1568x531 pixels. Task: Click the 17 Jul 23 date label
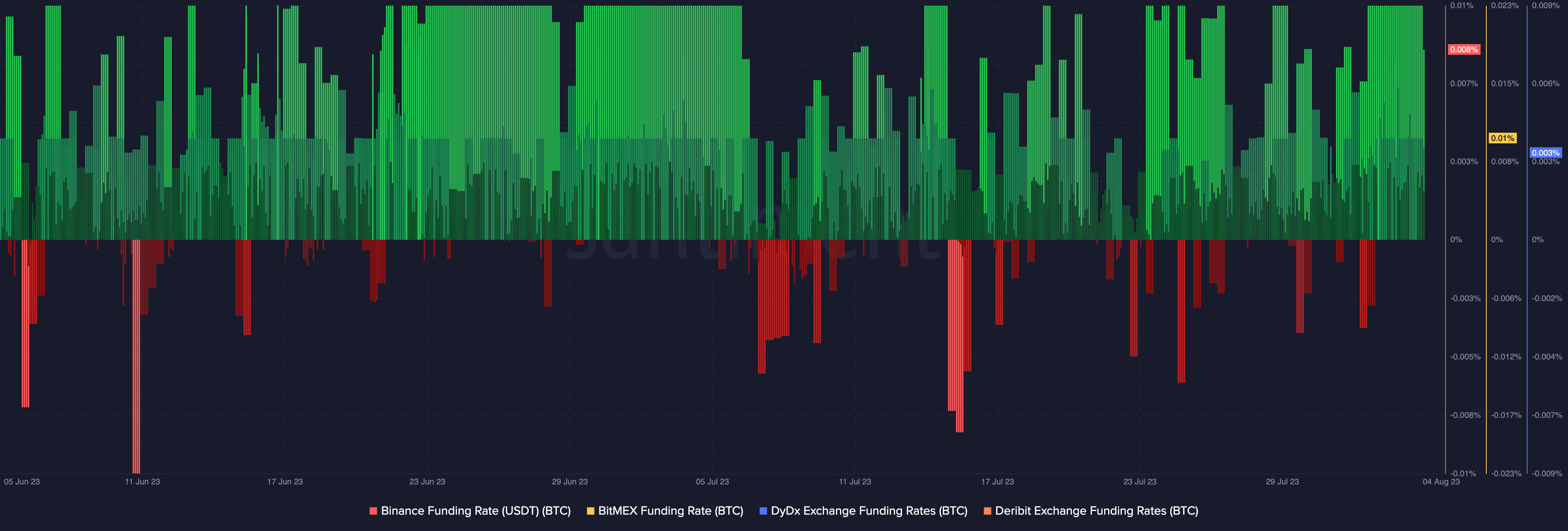click(x=997, y=482)
